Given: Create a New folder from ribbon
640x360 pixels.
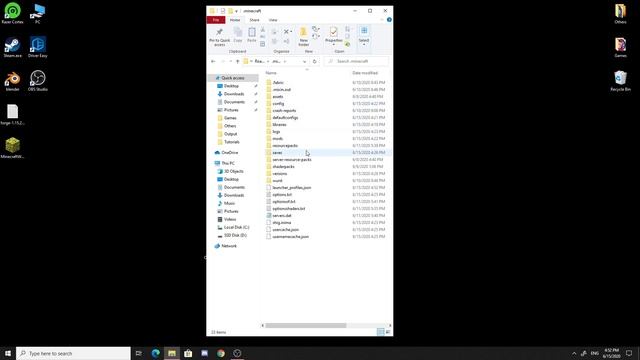Looking at the screenshot, I should (303, 37).
